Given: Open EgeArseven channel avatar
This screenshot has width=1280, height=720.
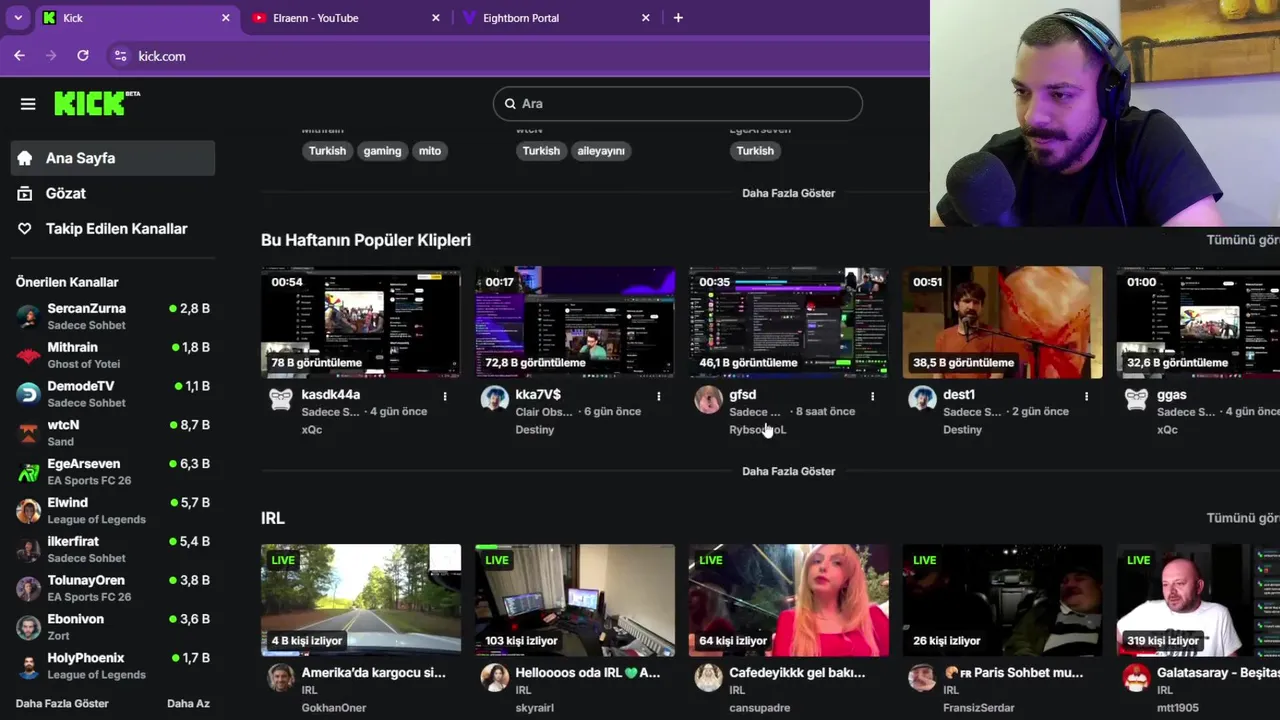Looking at the screenshot, I should [x=29, y=472].
